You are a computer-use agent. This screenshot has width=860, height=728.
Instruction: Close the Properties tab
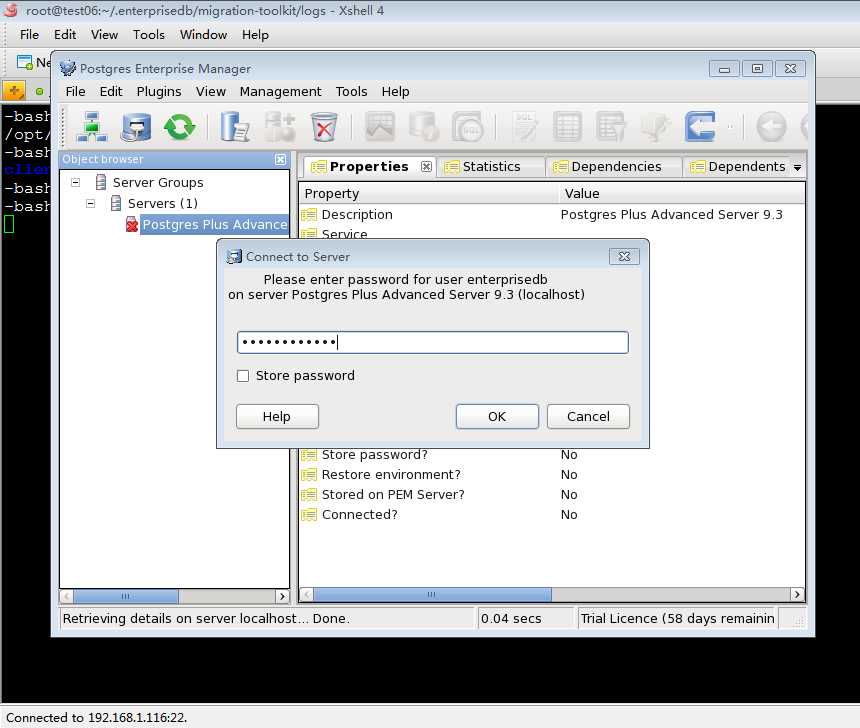tap(426, 166)
